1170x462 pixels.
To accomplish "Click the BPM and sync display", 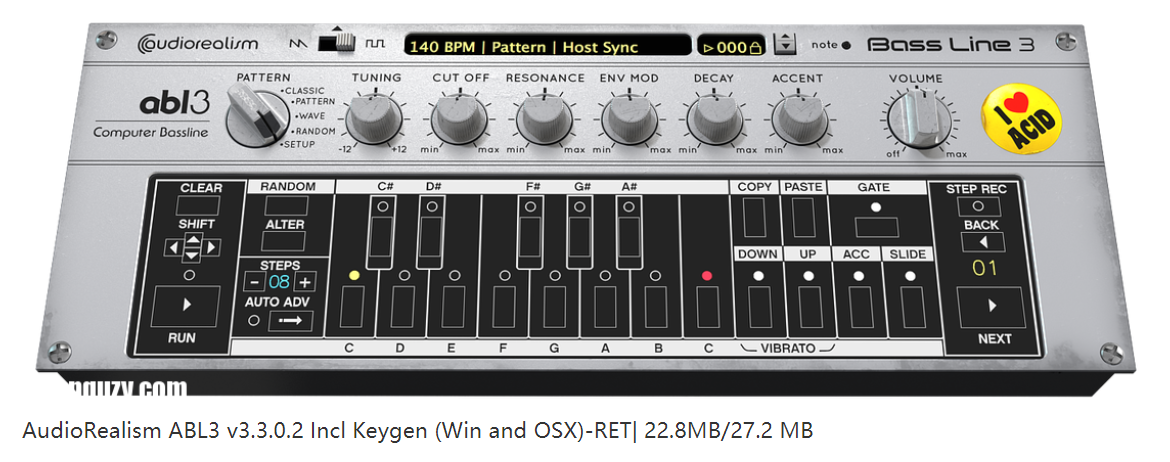I will click(547, 46).
